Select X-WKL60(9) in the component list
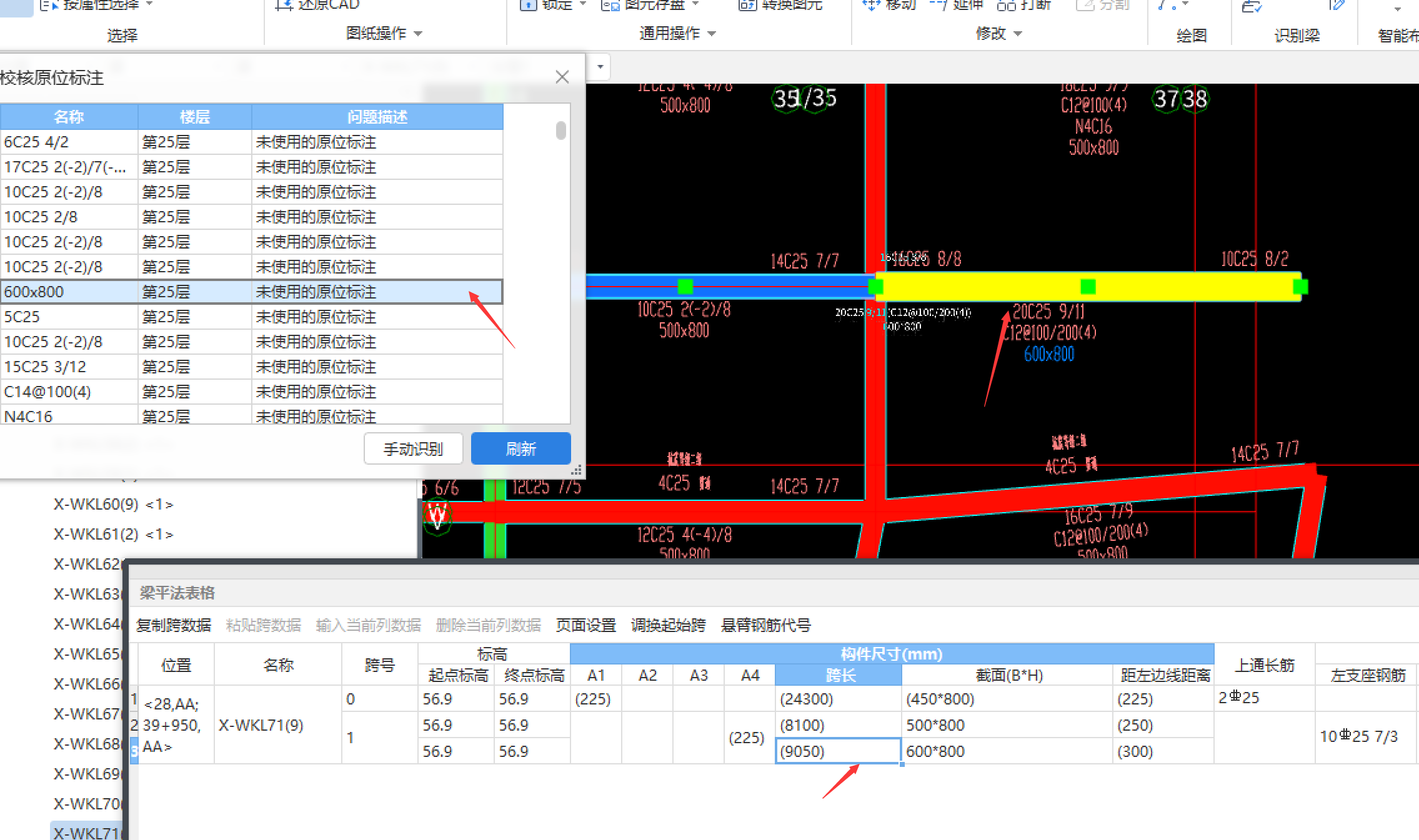This screenshot has height=840, width=1419. [113, 504]
